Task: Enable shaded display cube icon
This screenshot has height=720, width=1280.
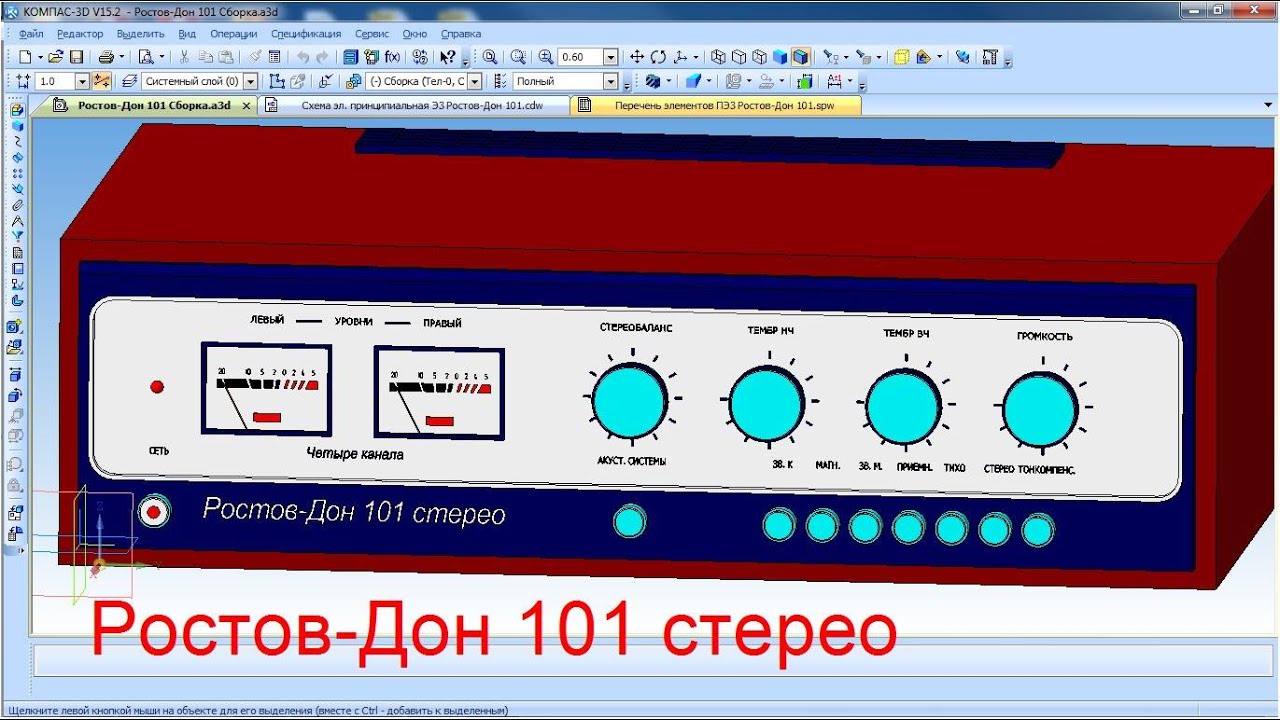Action: [780, 57]
